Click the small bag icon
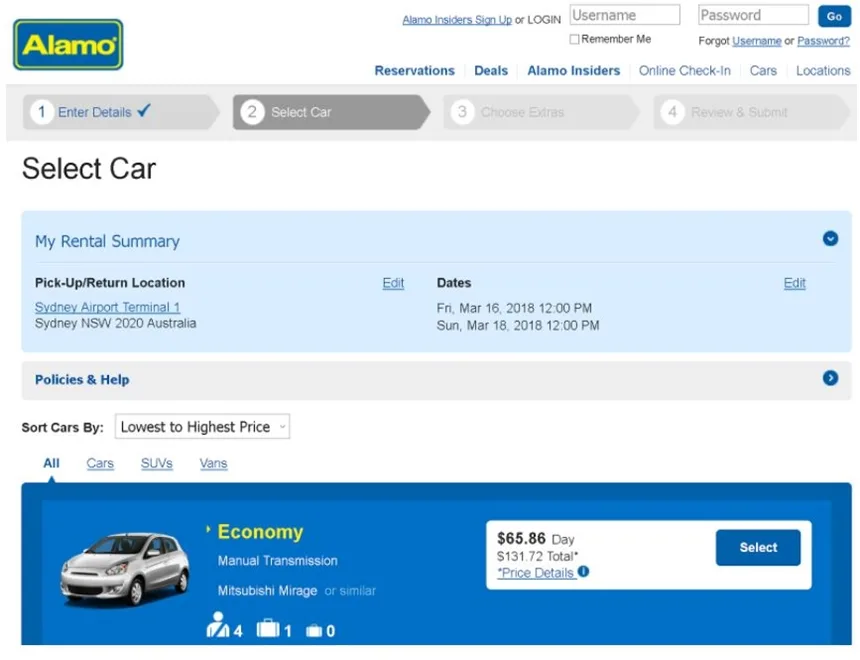860x660 pixels. pyautogui.click(x=313, y=630)
